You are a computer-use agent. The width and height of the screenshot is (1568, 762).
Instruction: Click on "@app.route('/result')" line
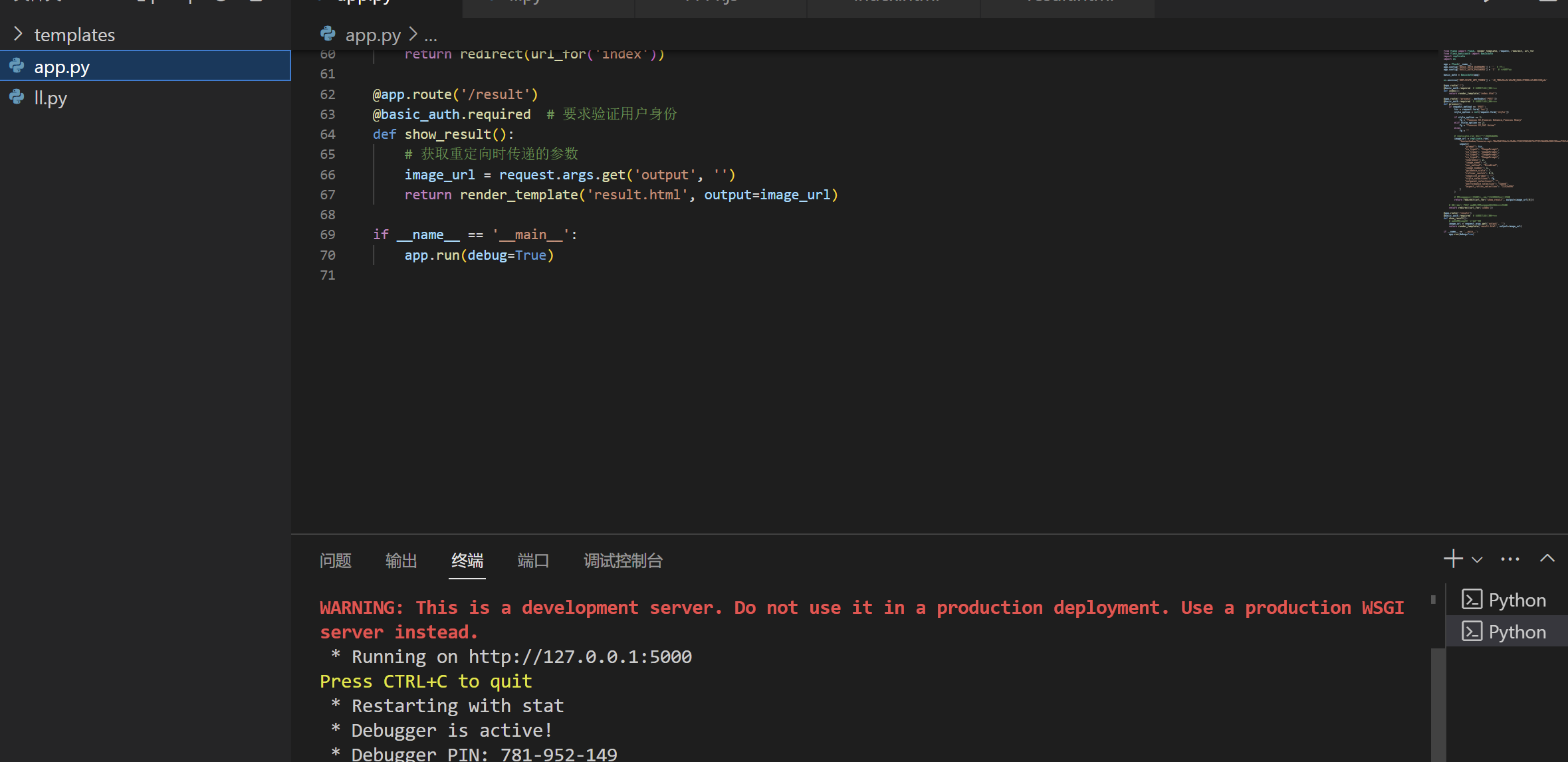tap(455, 94)
